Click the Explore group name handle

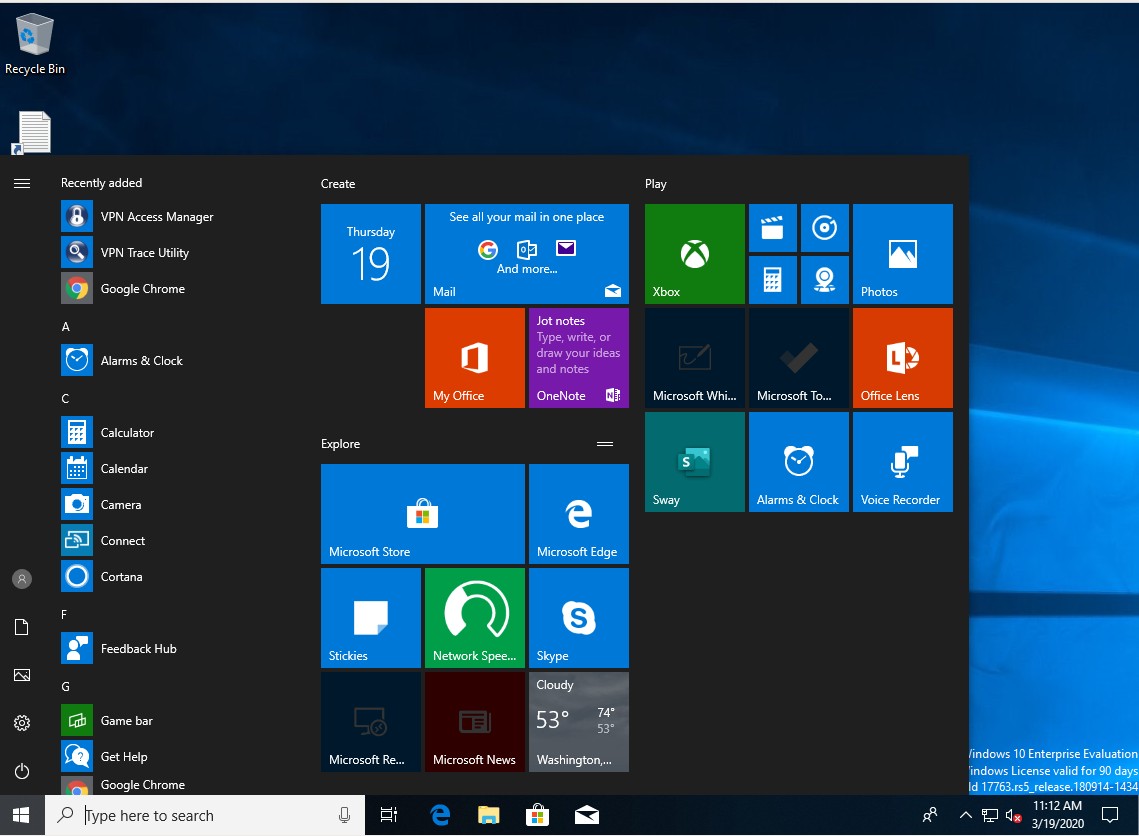[x=605, y=444]
